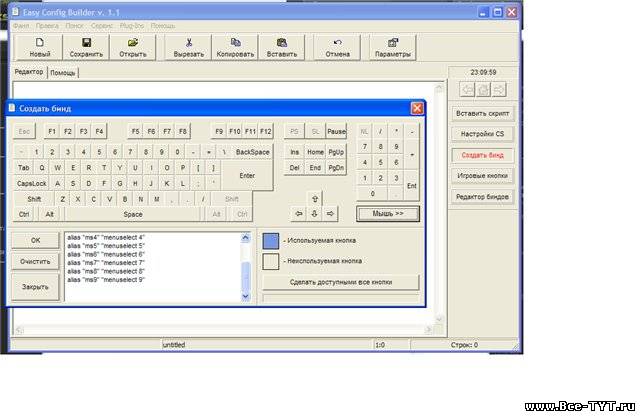Switch to the Редактор tab
Viewport: 640px width, 416px height.
pos(29,72)
